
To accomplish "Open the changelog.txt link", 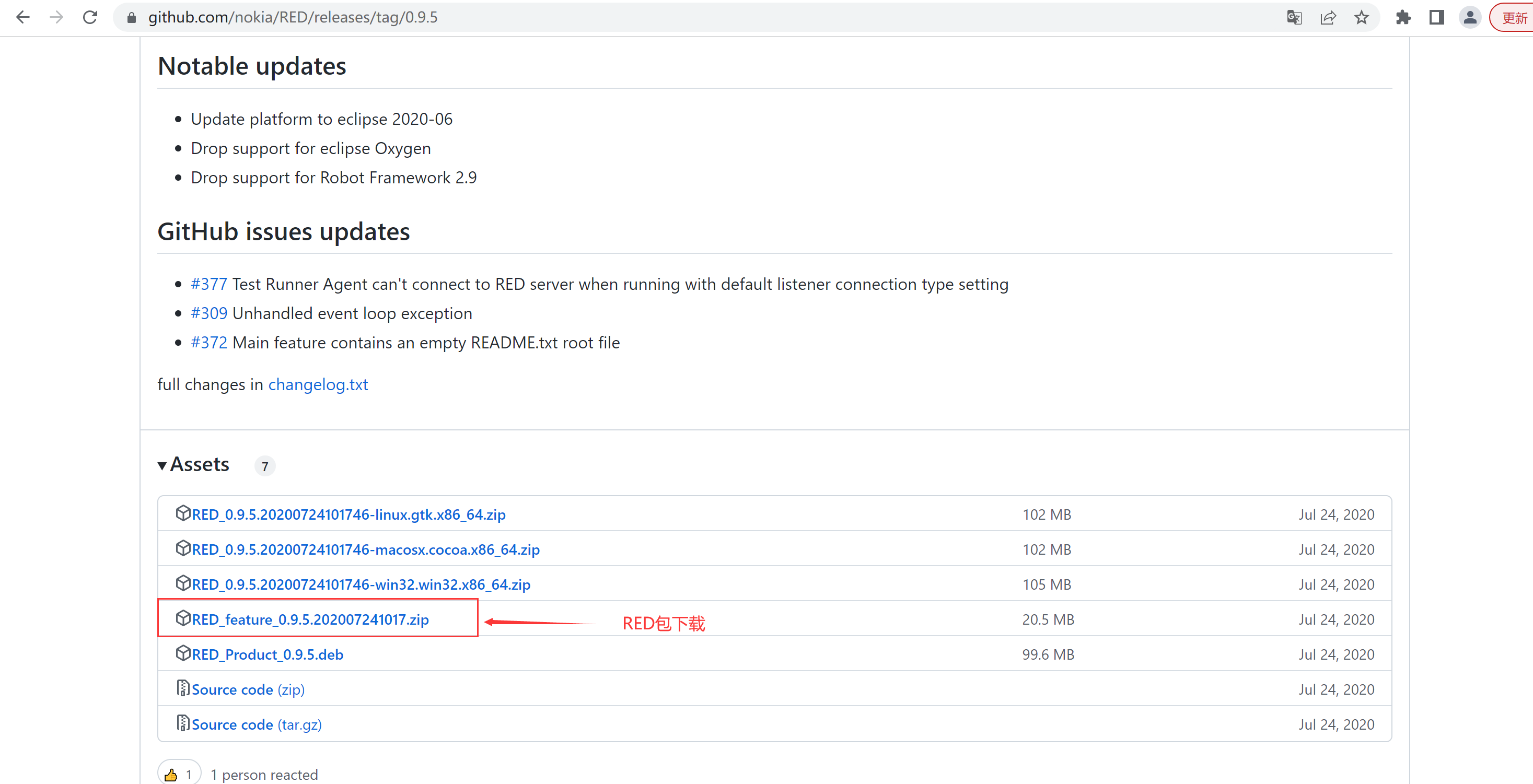I will pyautogui.click(x=318, y=384).
